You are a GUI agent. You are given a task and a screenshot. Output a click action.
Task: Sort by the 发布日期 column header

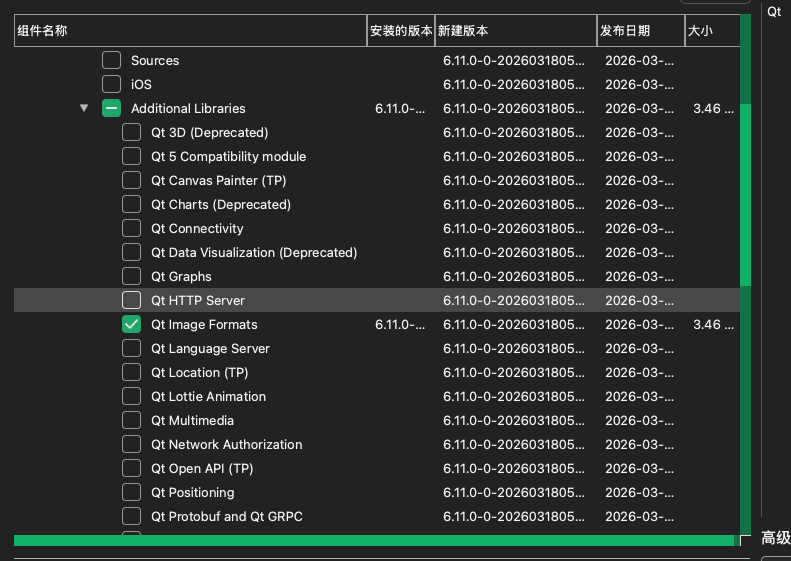click(x=641, y=30)
